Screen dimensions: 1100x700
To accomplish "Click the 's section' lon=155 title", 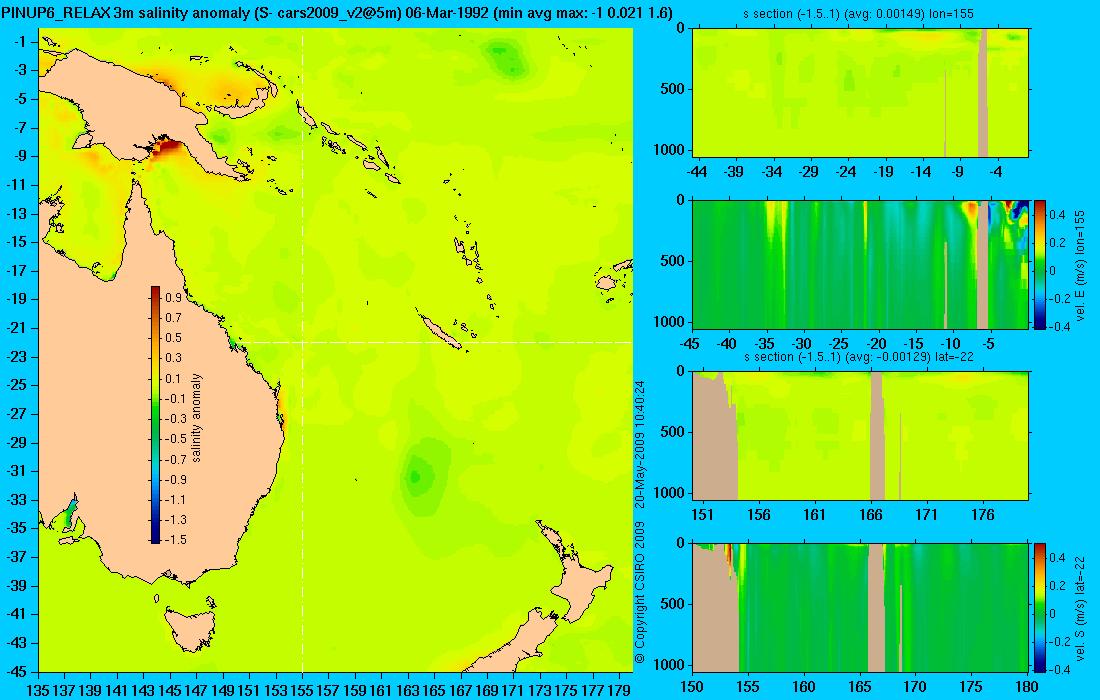I will (x=859, y=13).
